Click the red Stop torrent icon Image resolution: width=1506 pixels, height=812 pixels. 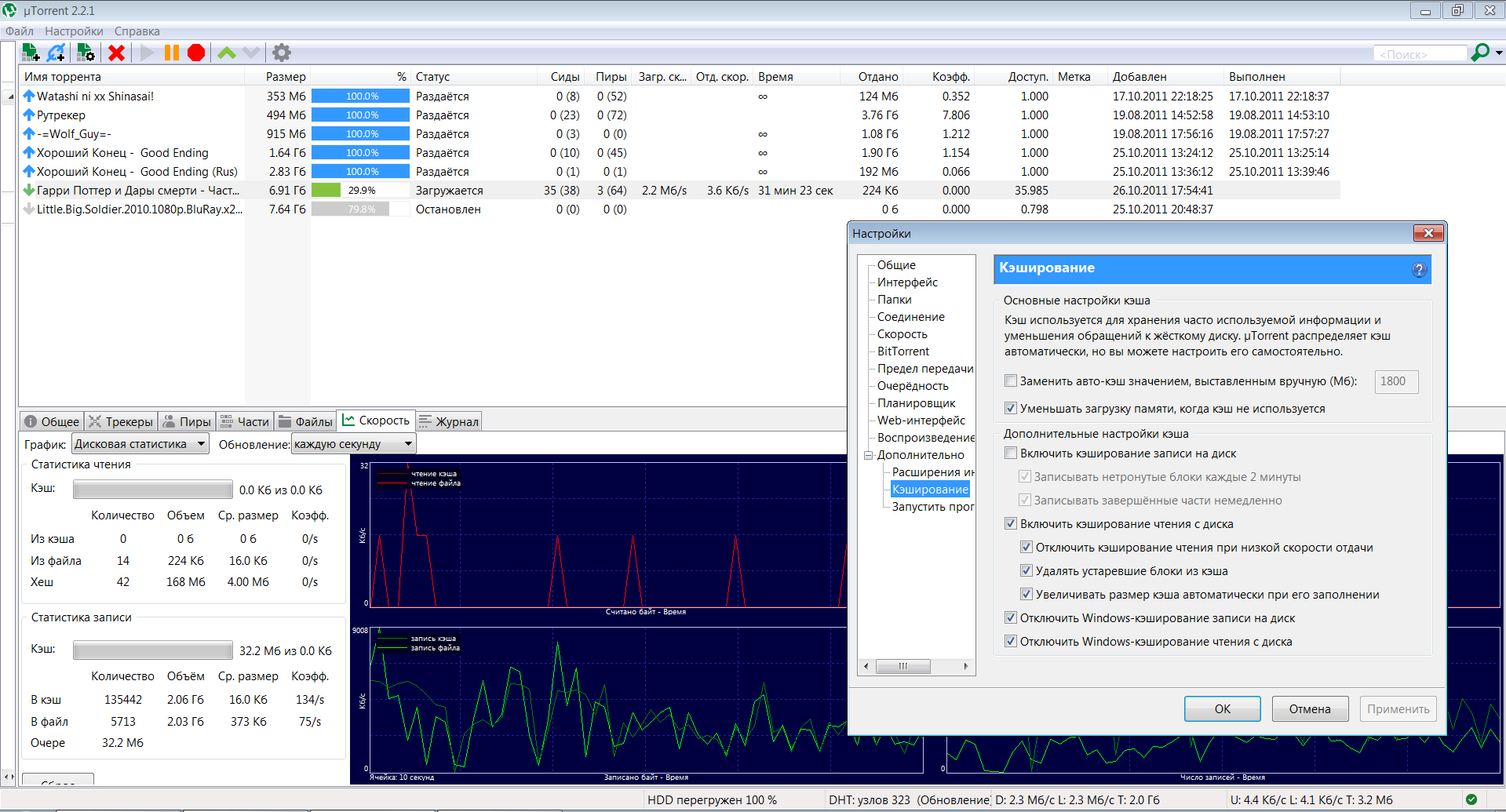196,53
